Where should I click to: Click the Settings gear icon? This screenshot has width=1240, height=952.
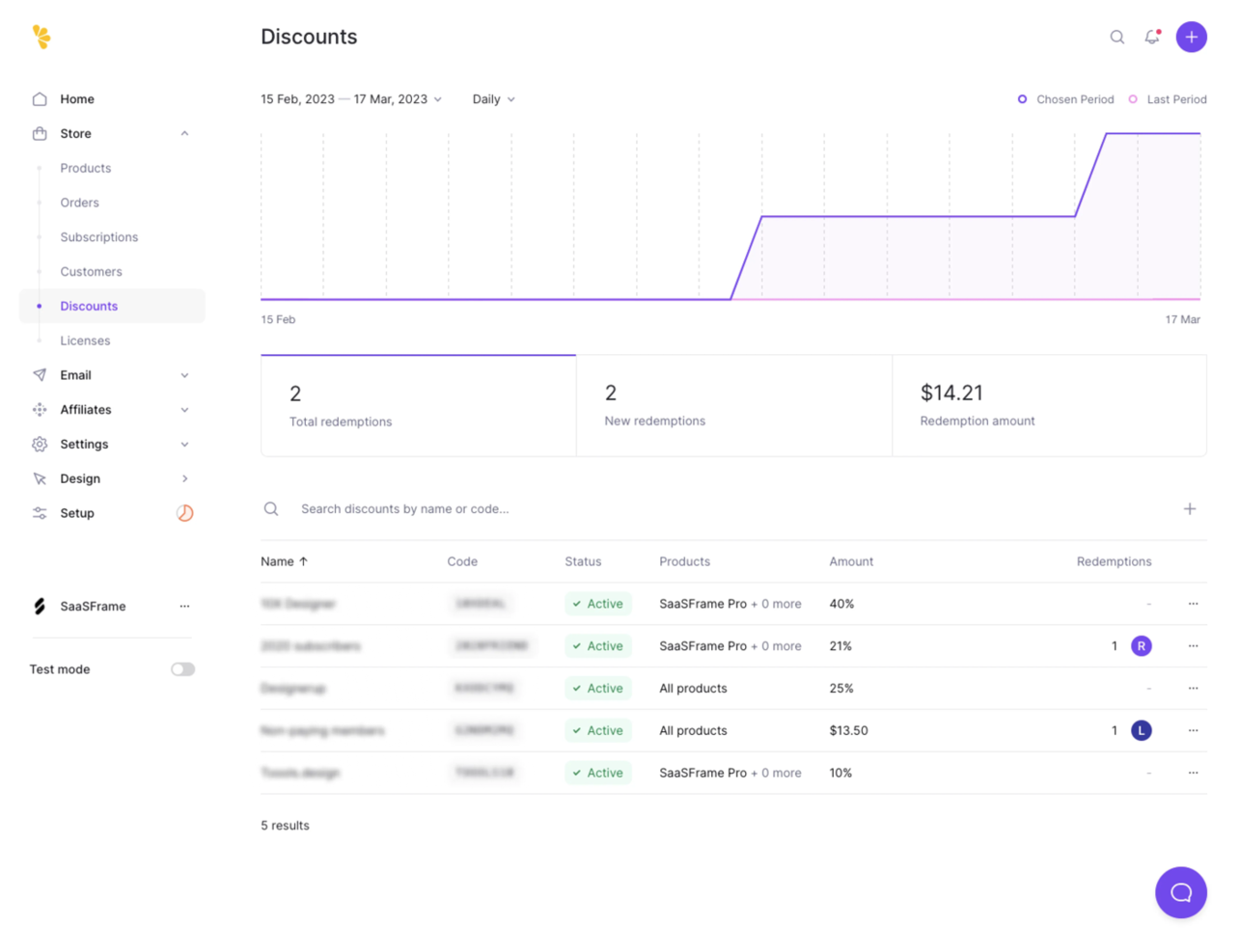pos(39,444)
